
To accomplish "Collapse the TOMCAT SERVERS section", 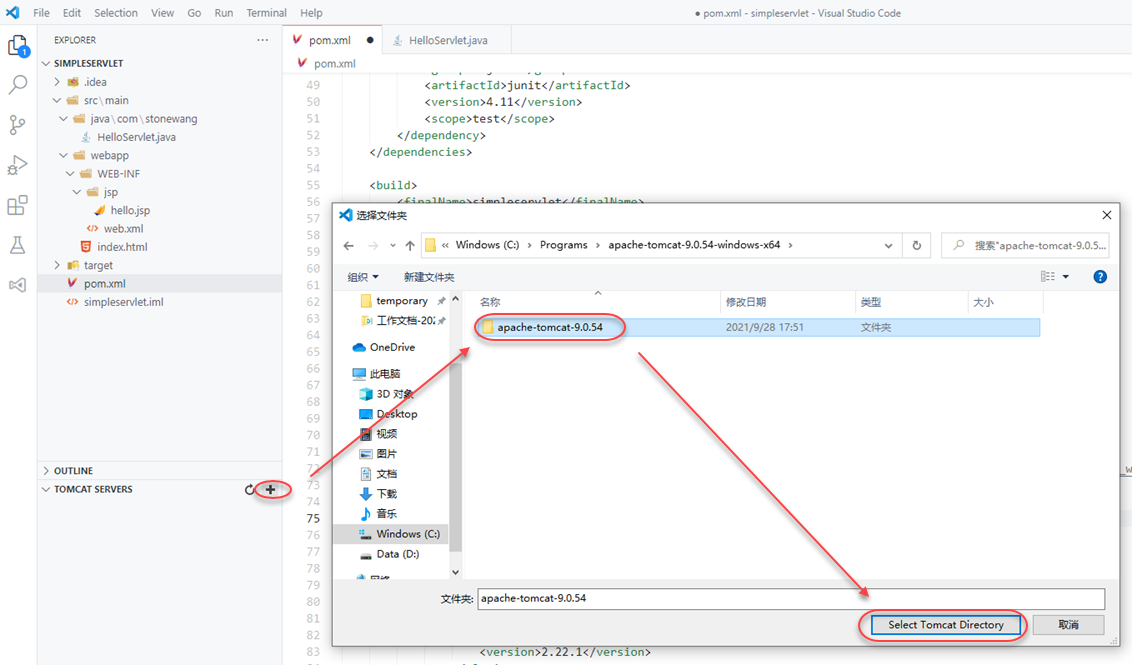I will click(46, 490).
